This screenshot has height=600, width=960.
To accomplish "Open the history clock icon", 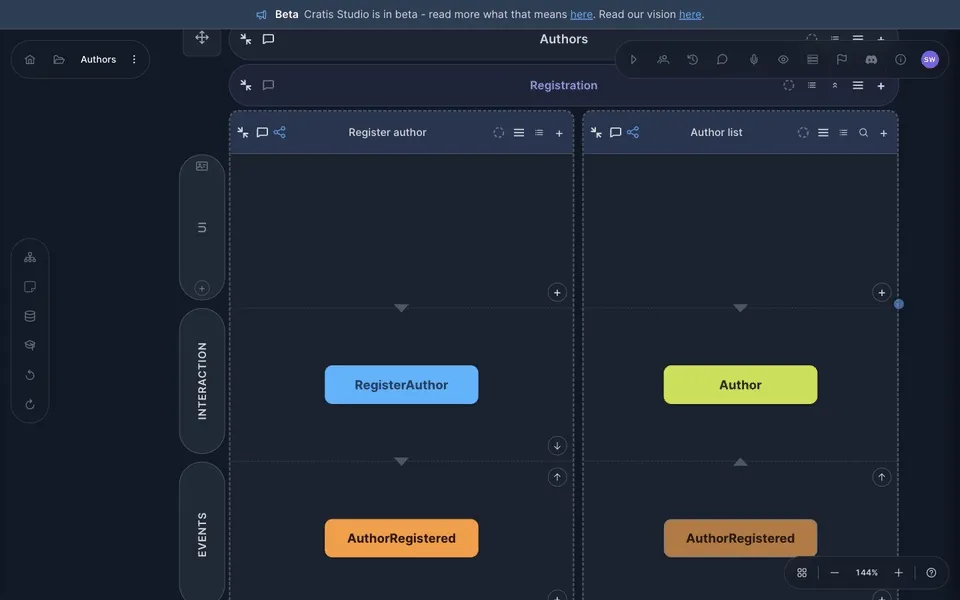I will click(692, 59).
